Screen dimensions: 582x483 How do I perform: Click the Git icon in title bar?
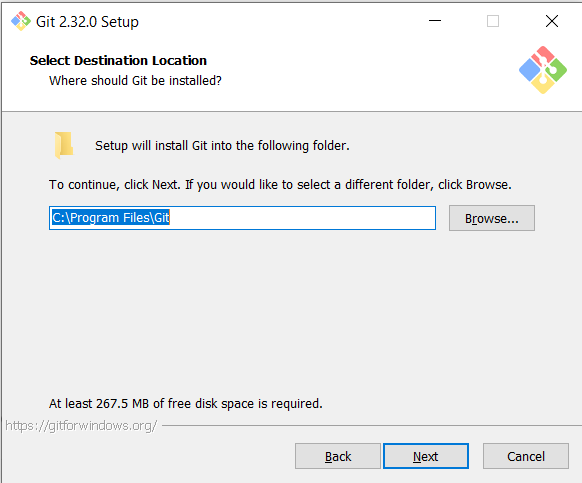tap(20, 21)
